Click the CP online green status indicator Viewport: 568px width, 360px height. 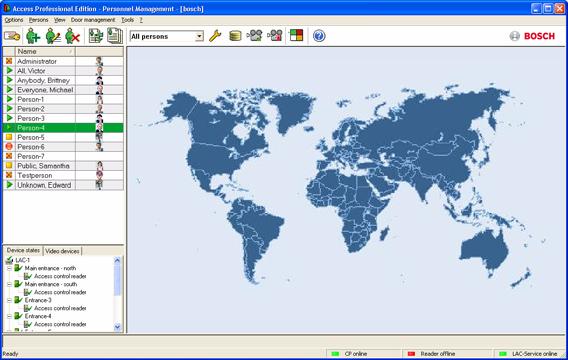[x=335, y=353]
